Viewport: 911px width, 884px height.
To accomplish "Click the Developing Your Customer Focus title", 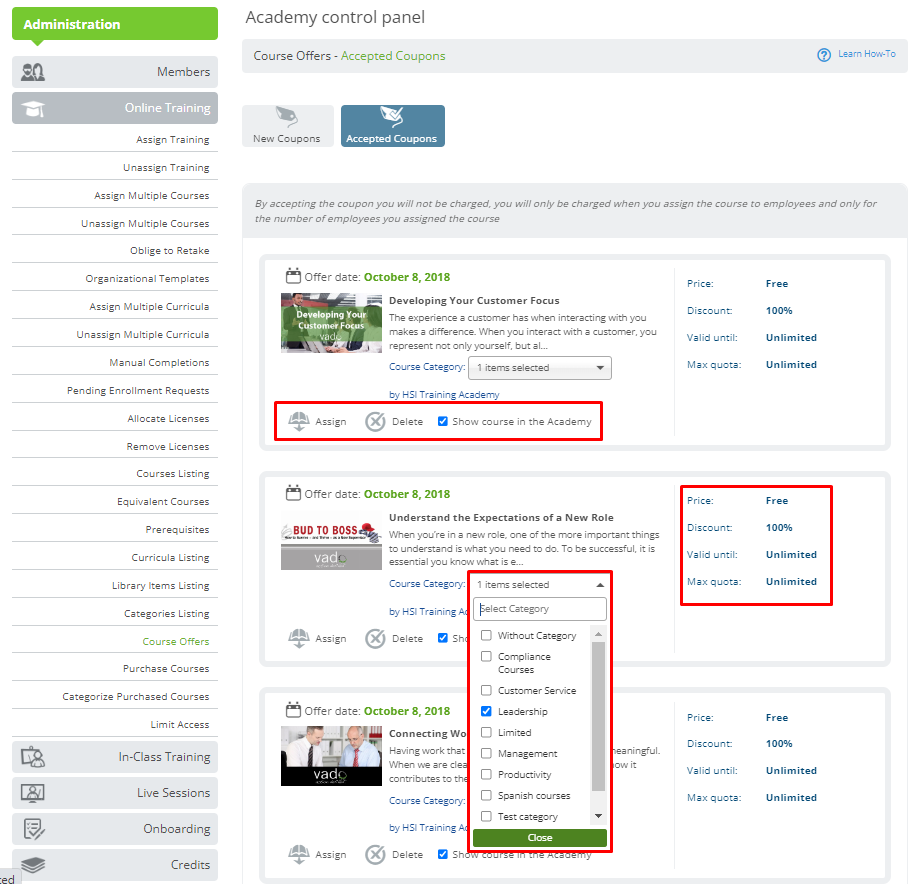I will pyautogui.click(x=474, y=300).
